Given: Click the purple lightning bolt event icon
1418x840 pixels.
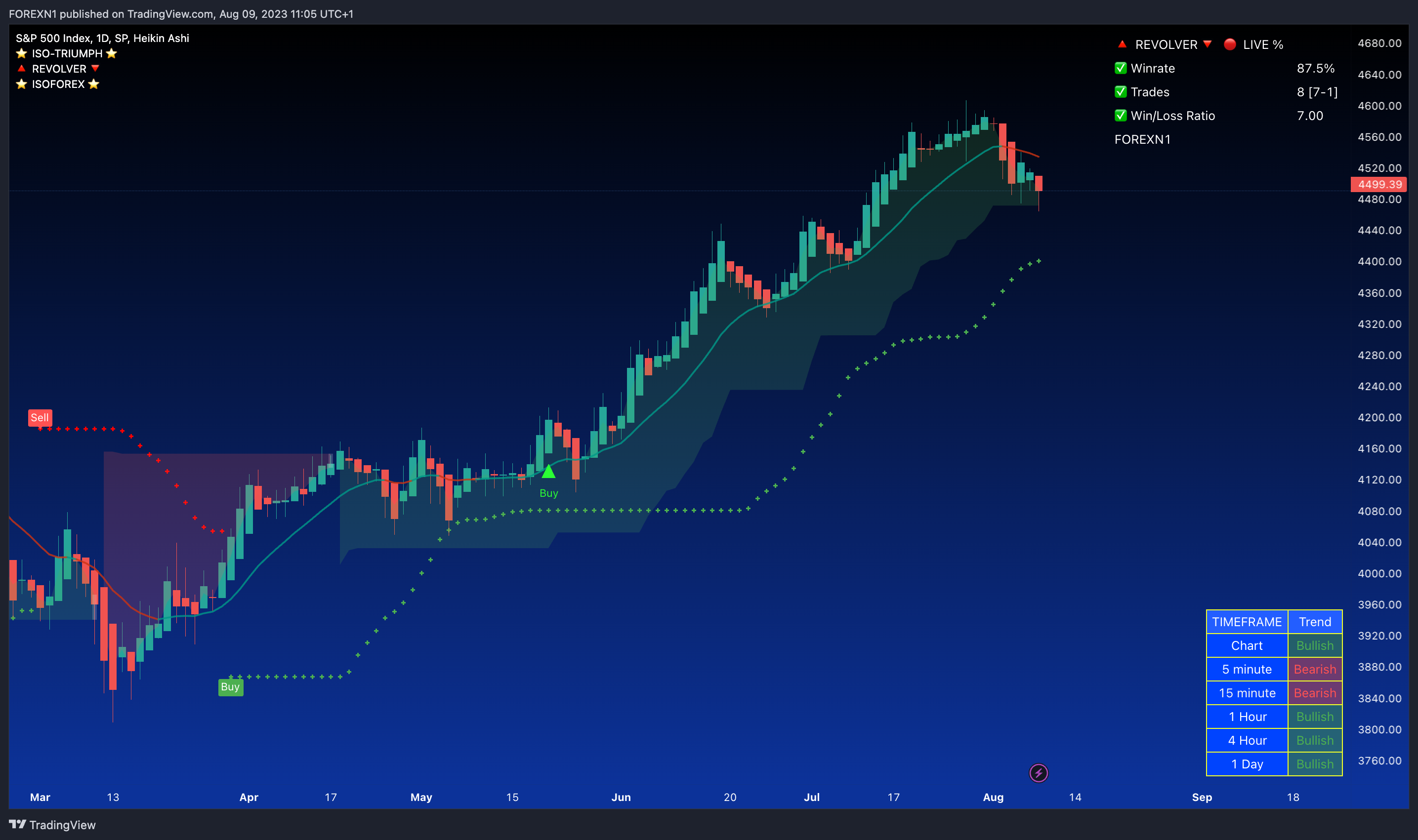Looking at the screenshot, I should (1038, 773).
